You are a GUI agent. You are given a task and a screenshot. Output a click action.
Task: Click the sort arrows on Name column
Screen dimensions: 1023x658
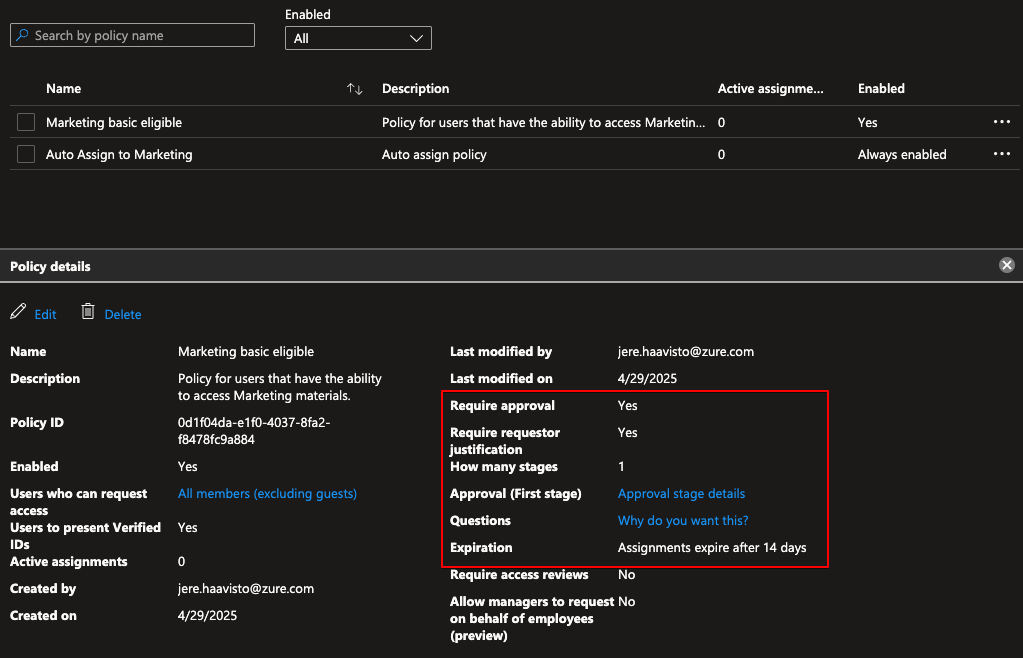coord(354,89)
